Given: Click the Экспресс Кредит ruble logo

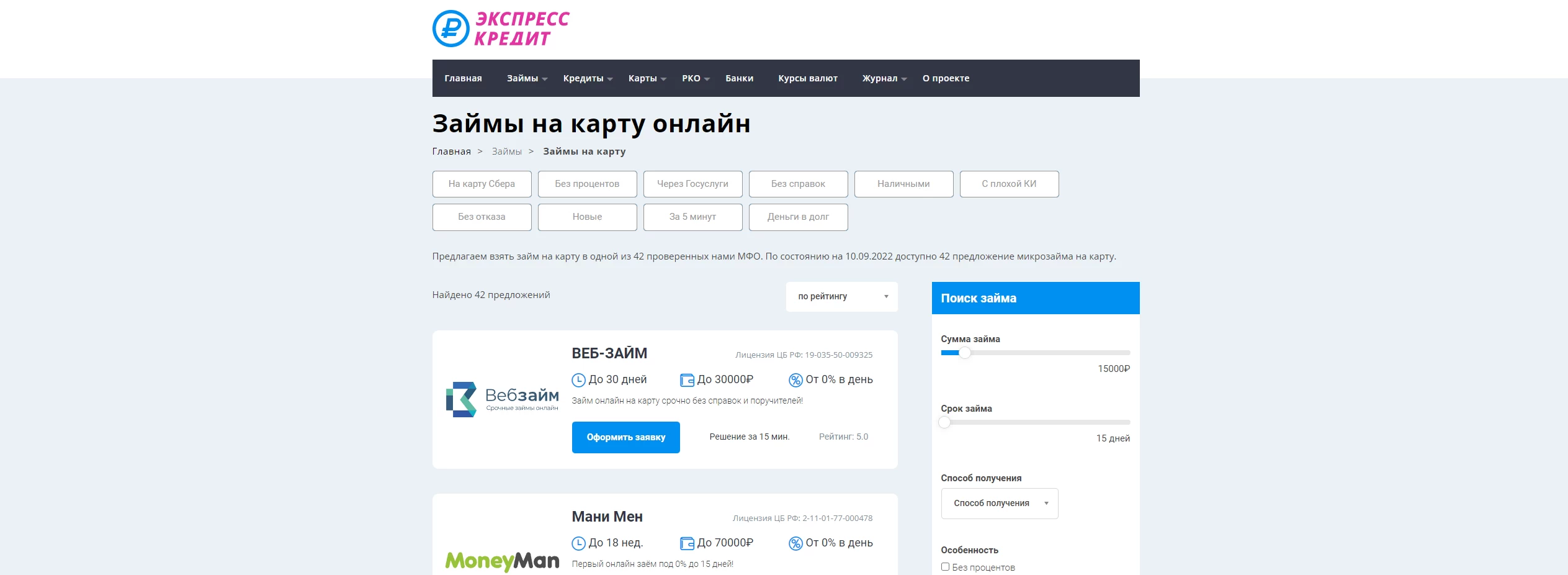Looking at the screenshot, I should (x=500, y=29).
